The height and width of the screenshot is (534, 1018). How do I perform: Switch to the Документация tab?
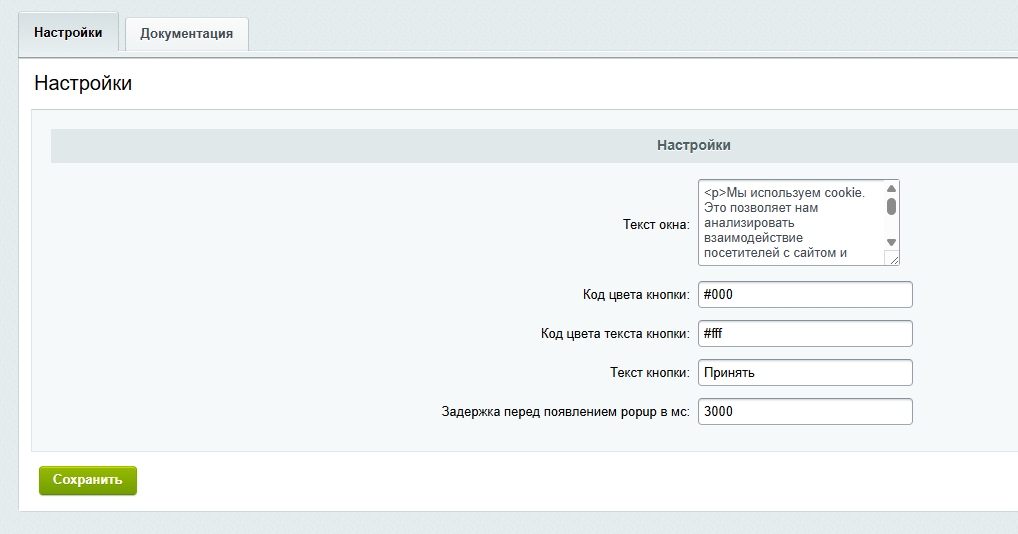click(186, 33)
